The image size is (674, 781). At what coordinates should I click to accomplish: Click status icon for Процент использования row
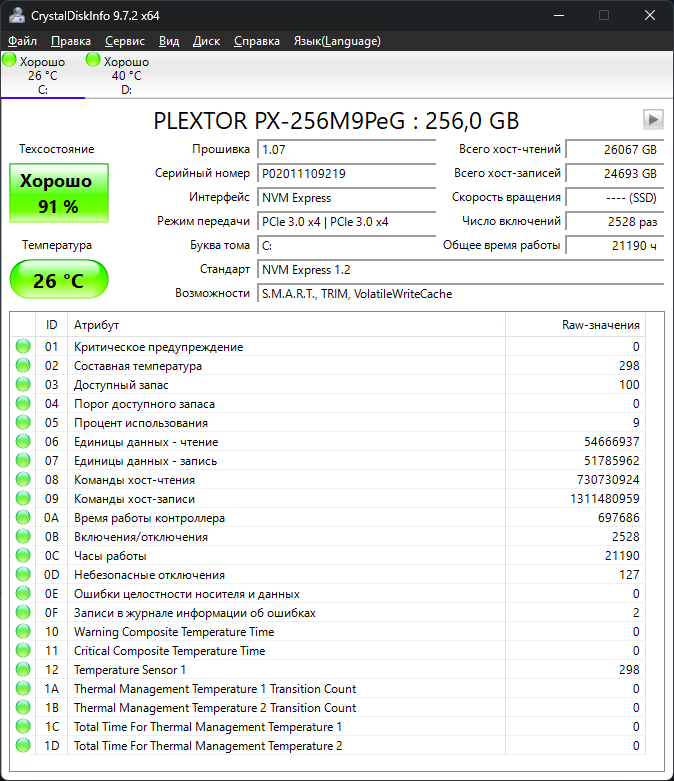pos(23,422)
